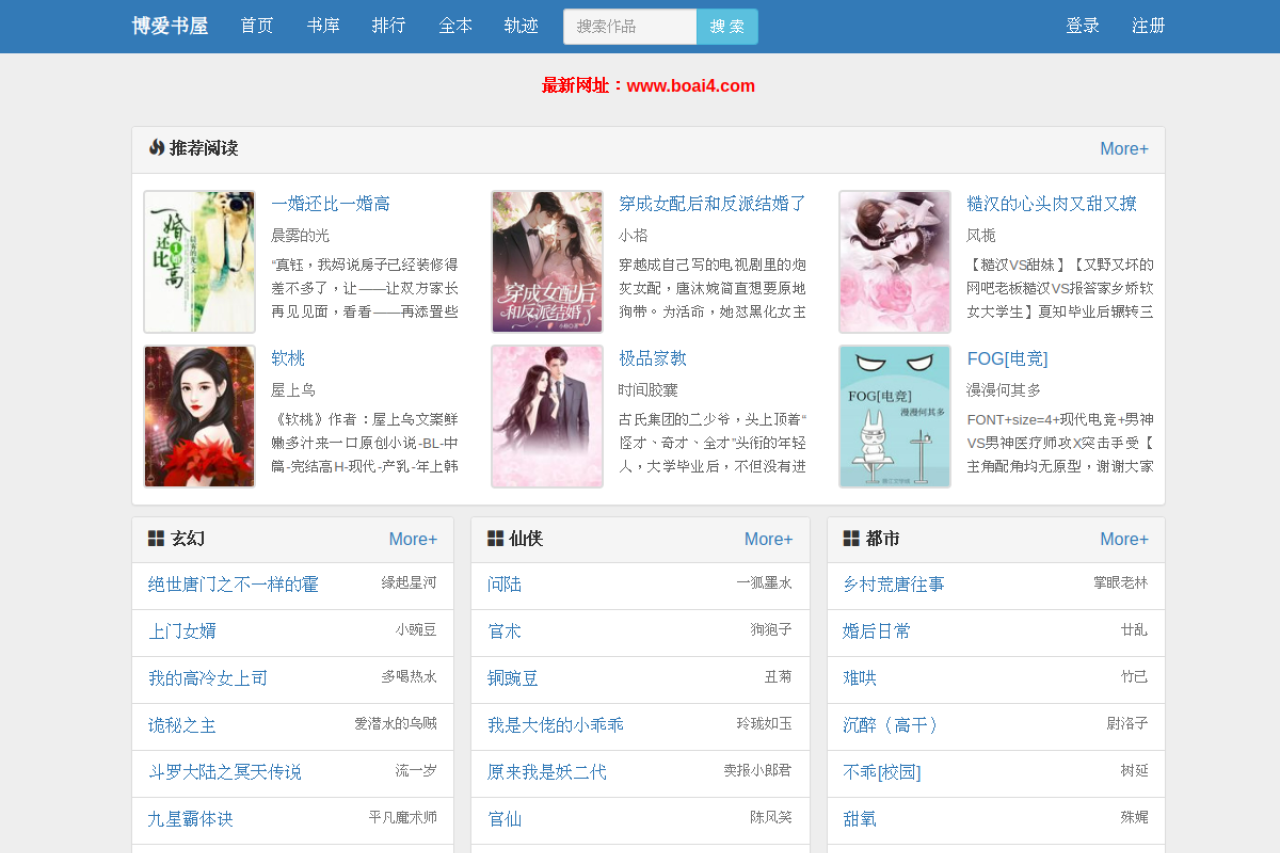
Task: Select 全本 in the navigation bar
Action: click(455, 26)
